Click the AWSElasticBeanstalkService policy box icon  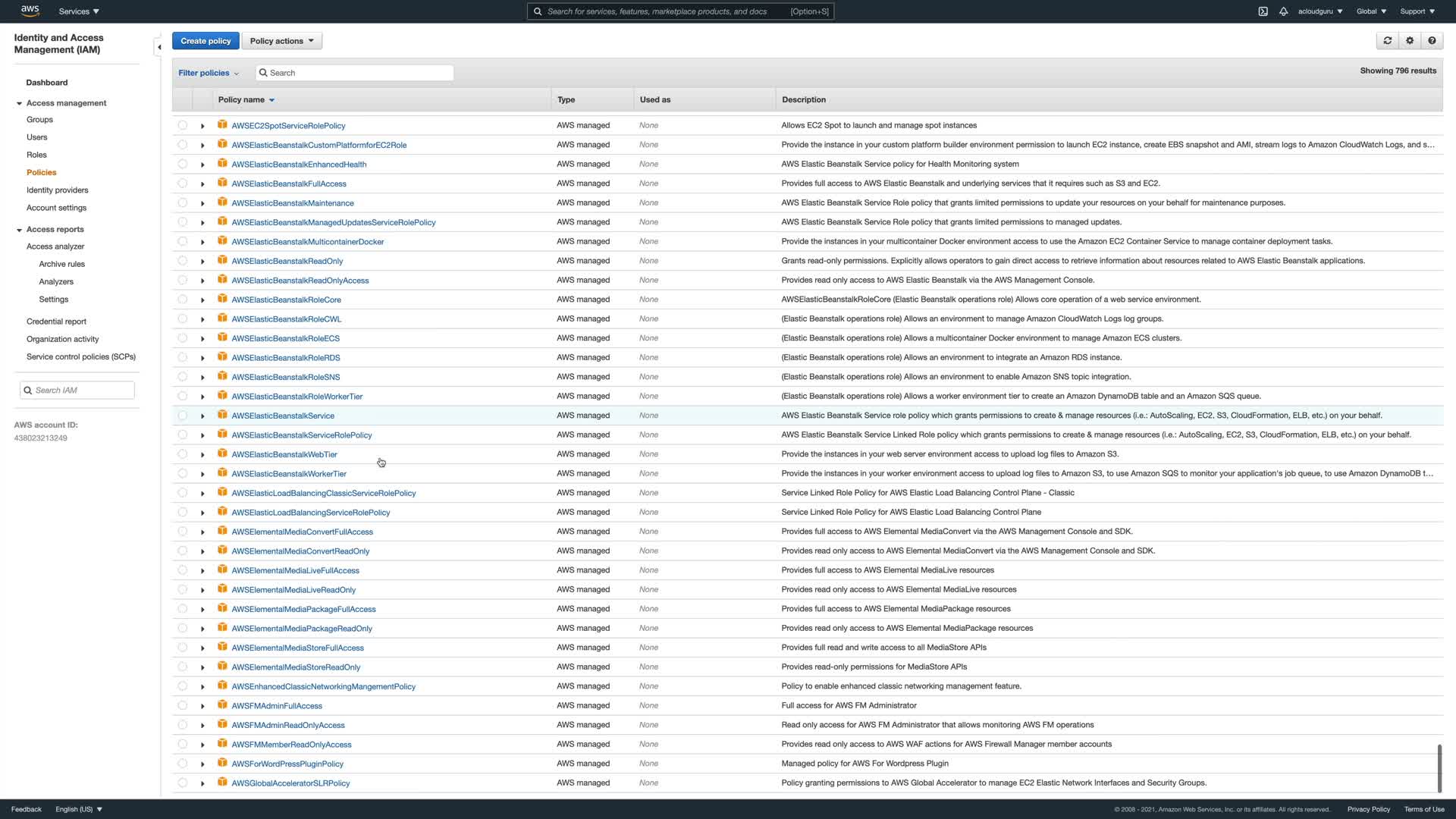coord(222,415)
